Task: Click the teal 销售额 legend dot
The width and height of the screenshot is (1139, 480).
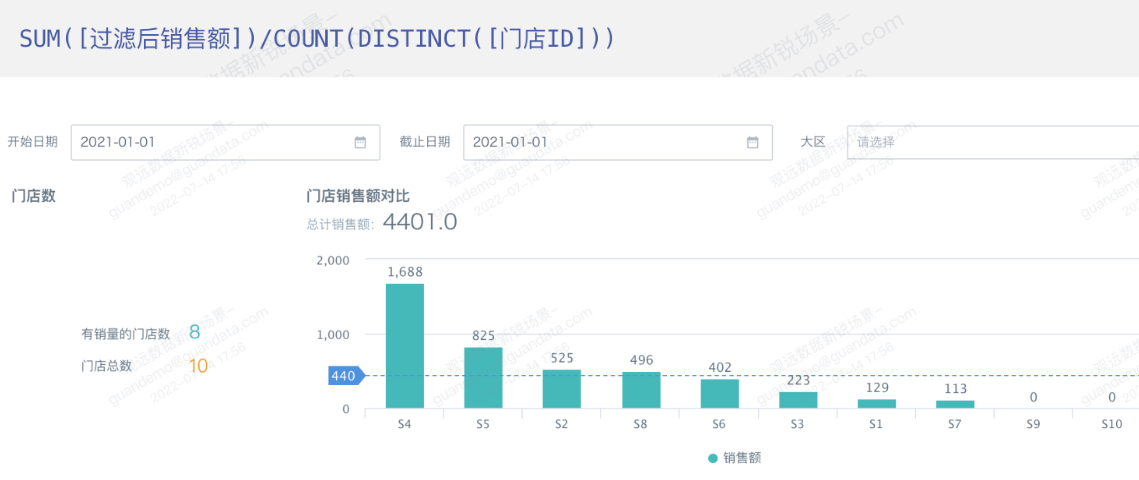Action: click(713, 458)
